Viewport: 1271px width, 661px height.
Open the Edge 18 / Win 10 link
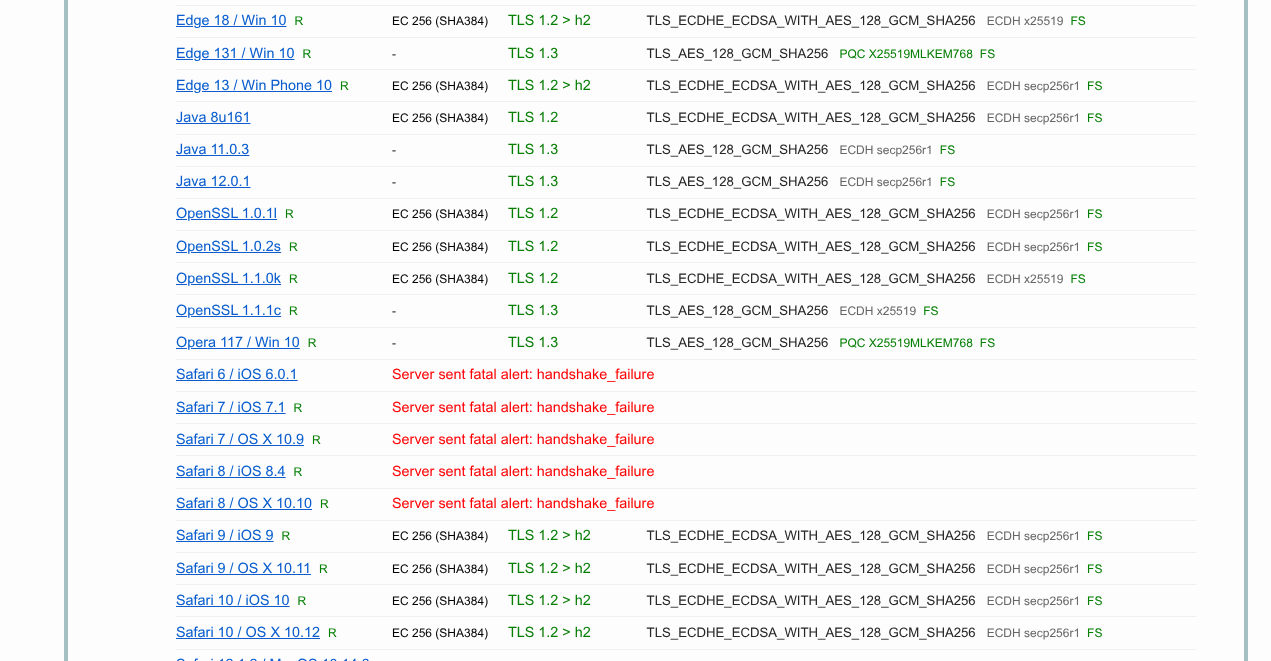tap(231, 20)
